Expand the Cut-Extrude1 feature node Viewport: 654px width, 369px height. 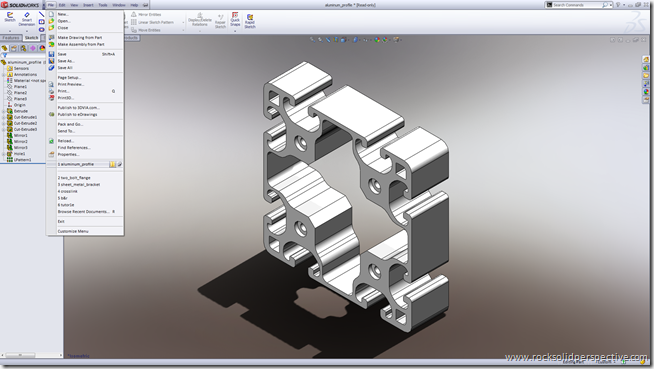tap(3, 117)
